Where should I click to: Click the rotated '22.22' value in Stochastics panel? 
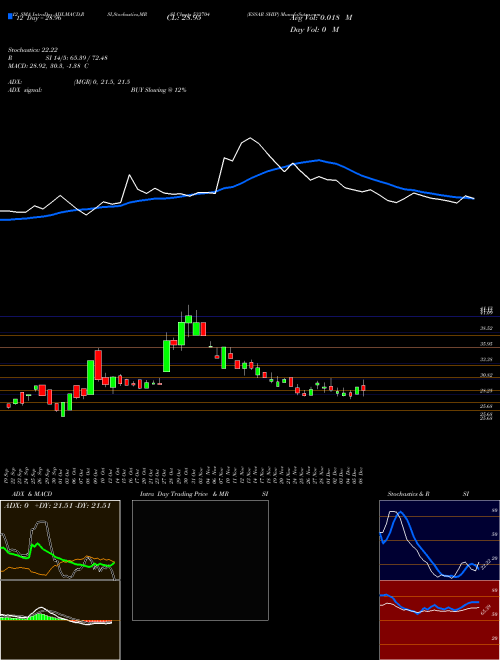486,563
